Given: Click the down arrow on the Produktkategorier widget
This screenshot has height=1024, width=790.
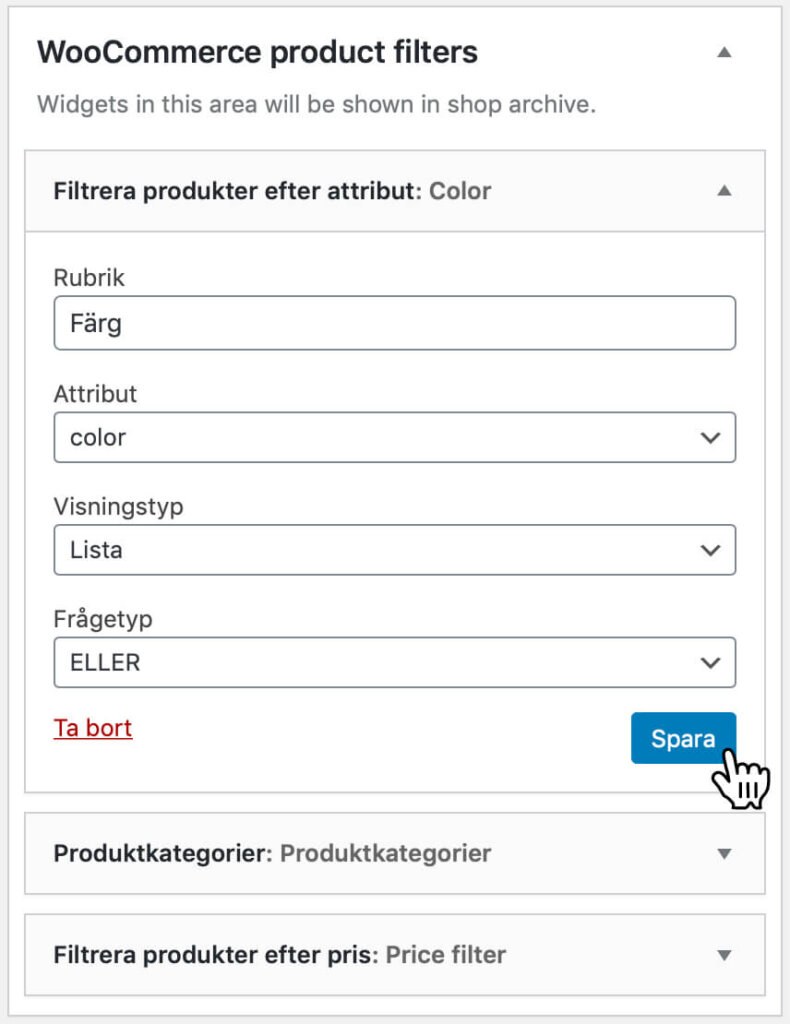Looking at the screenshot, I should click(x=722, y=853).
